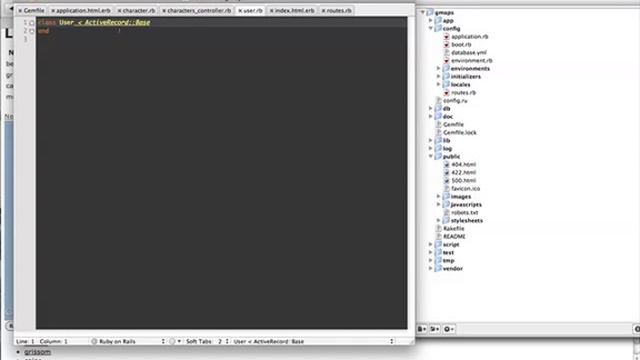Select the routes.rb editor tab
This screenshot has width=640, height=360.
(x=337, y=11)
